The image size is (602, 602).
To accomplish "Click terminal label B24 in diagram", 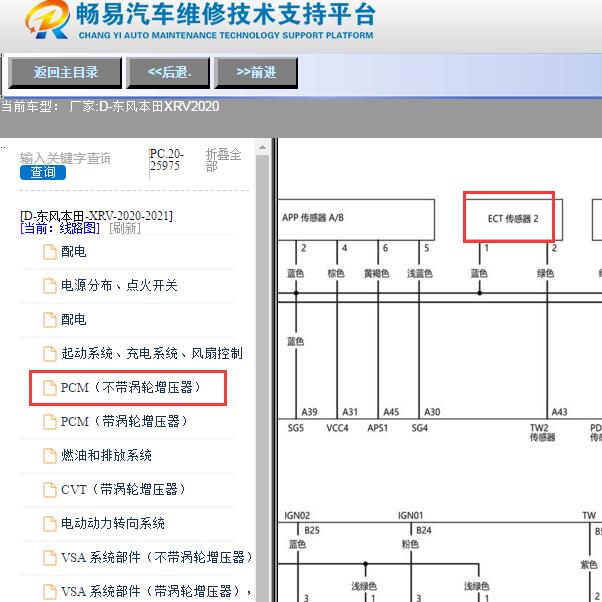I will point(423,530).
